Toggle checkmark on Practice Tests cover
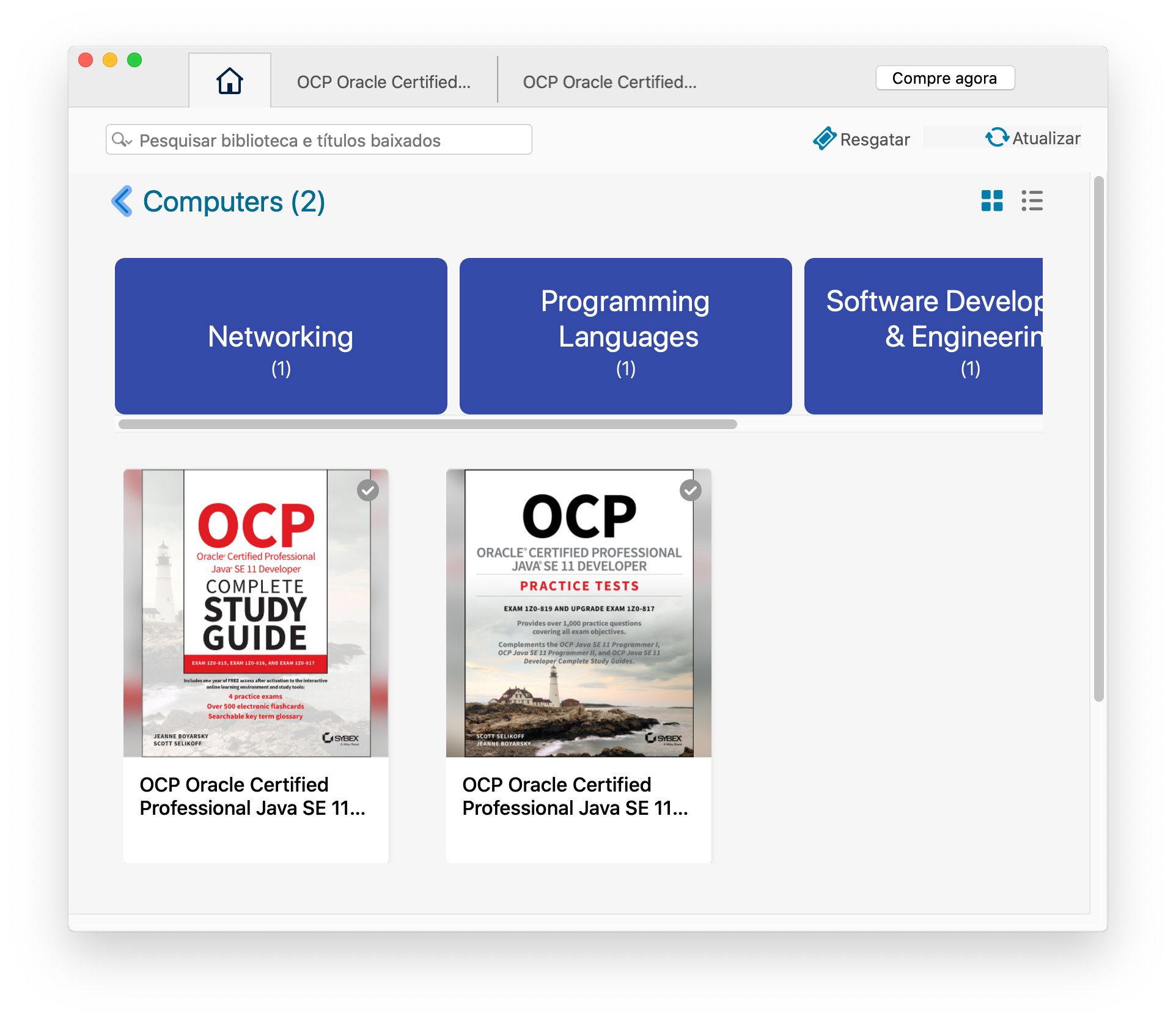The height and width of the screenshot is (1022, 1176). pyautogui.click(x=691, y=490)
